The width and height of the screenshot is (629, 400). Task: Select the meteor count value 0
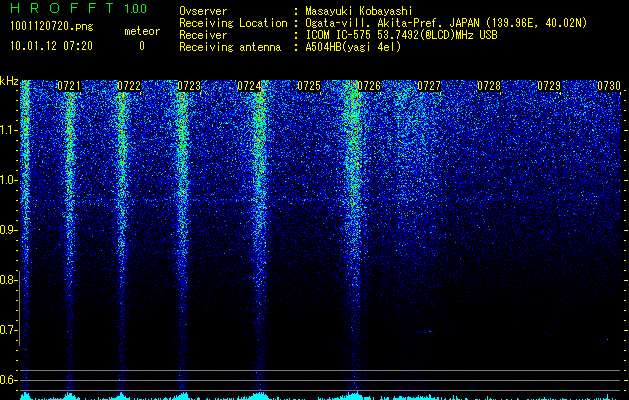click(x=142, y=46)
